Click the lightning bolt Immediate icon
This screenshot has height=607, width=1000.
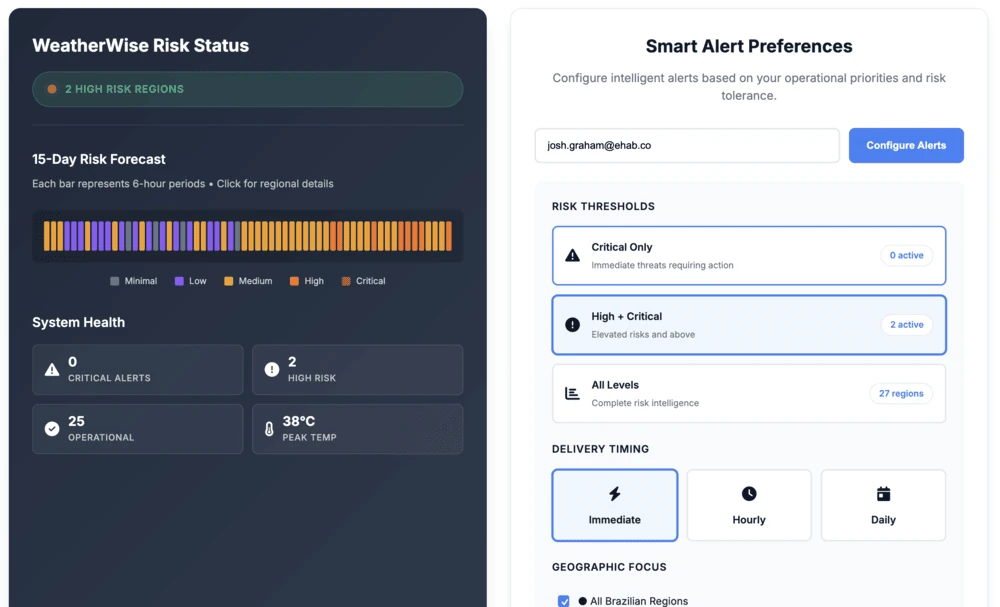(614, 494)
